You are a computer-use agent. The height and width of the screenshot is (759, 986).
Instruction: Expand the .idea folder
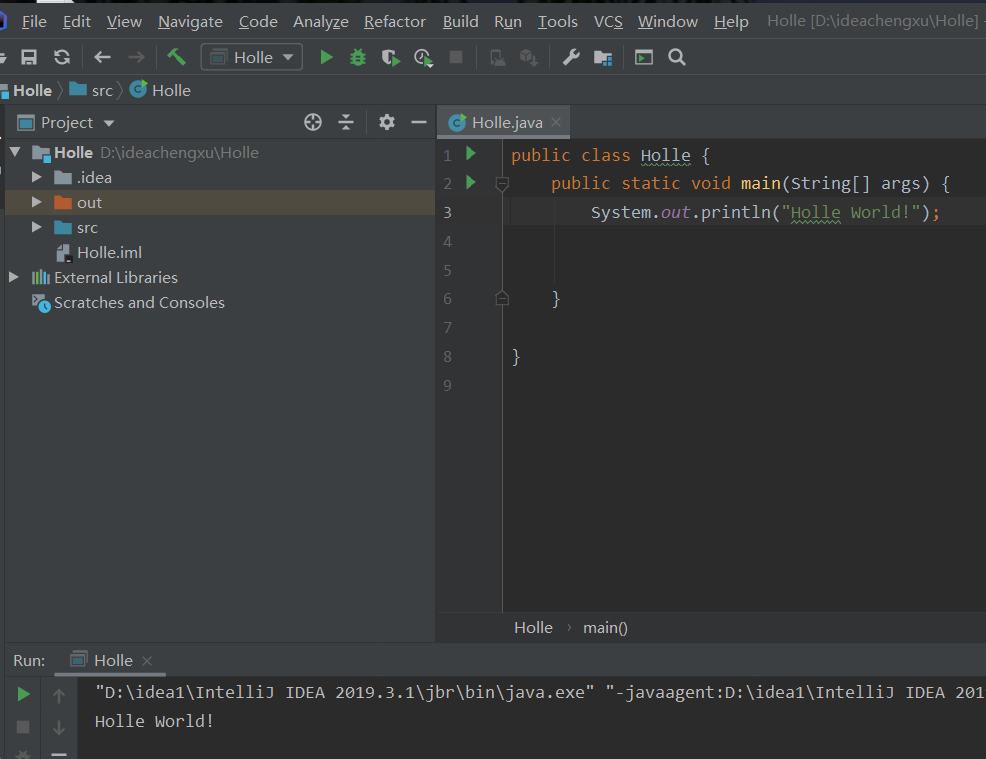coord(36,177)
